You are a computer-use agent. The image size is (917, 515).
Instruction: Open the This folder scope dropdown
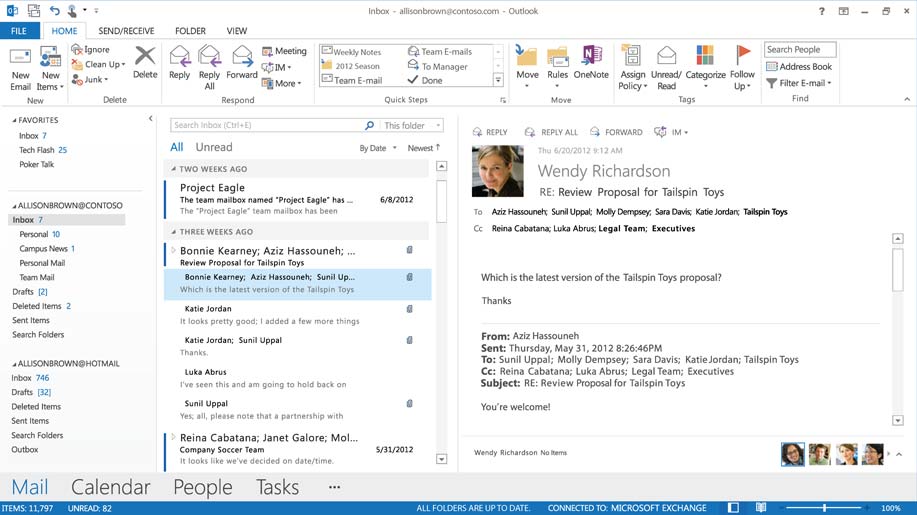[x=412, y=126]
